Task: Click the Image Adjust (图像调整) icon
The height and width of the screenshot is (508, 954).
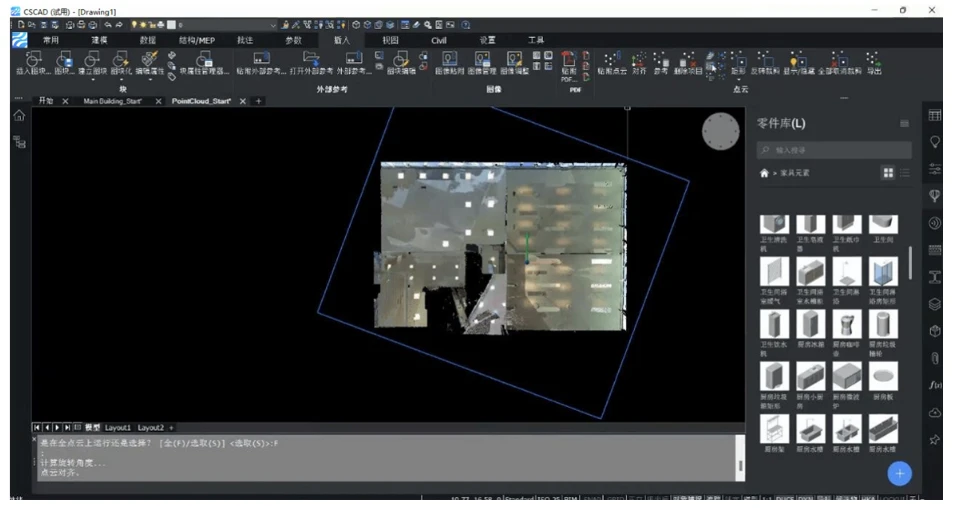Action: coord(514,59)
